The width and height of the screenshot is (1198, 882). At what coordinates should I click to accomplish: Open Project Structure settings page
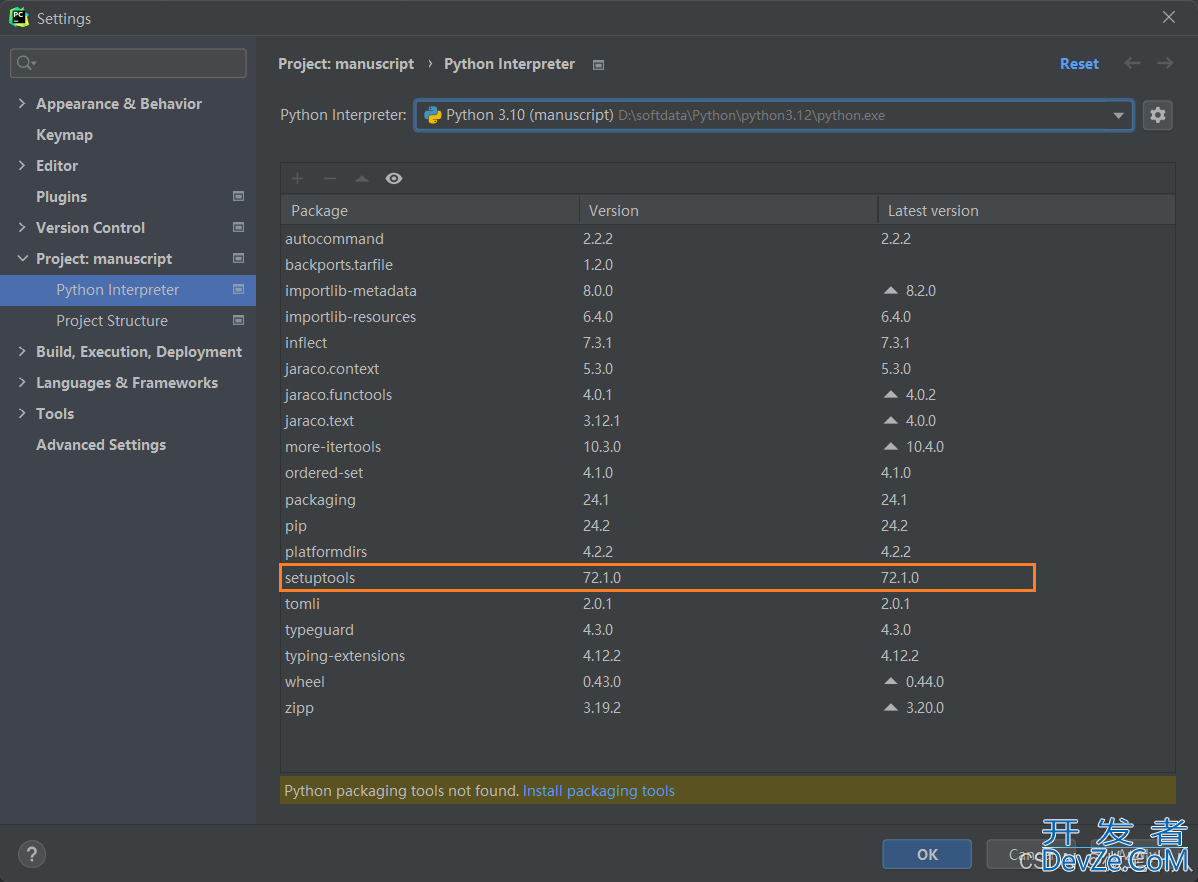112,321
